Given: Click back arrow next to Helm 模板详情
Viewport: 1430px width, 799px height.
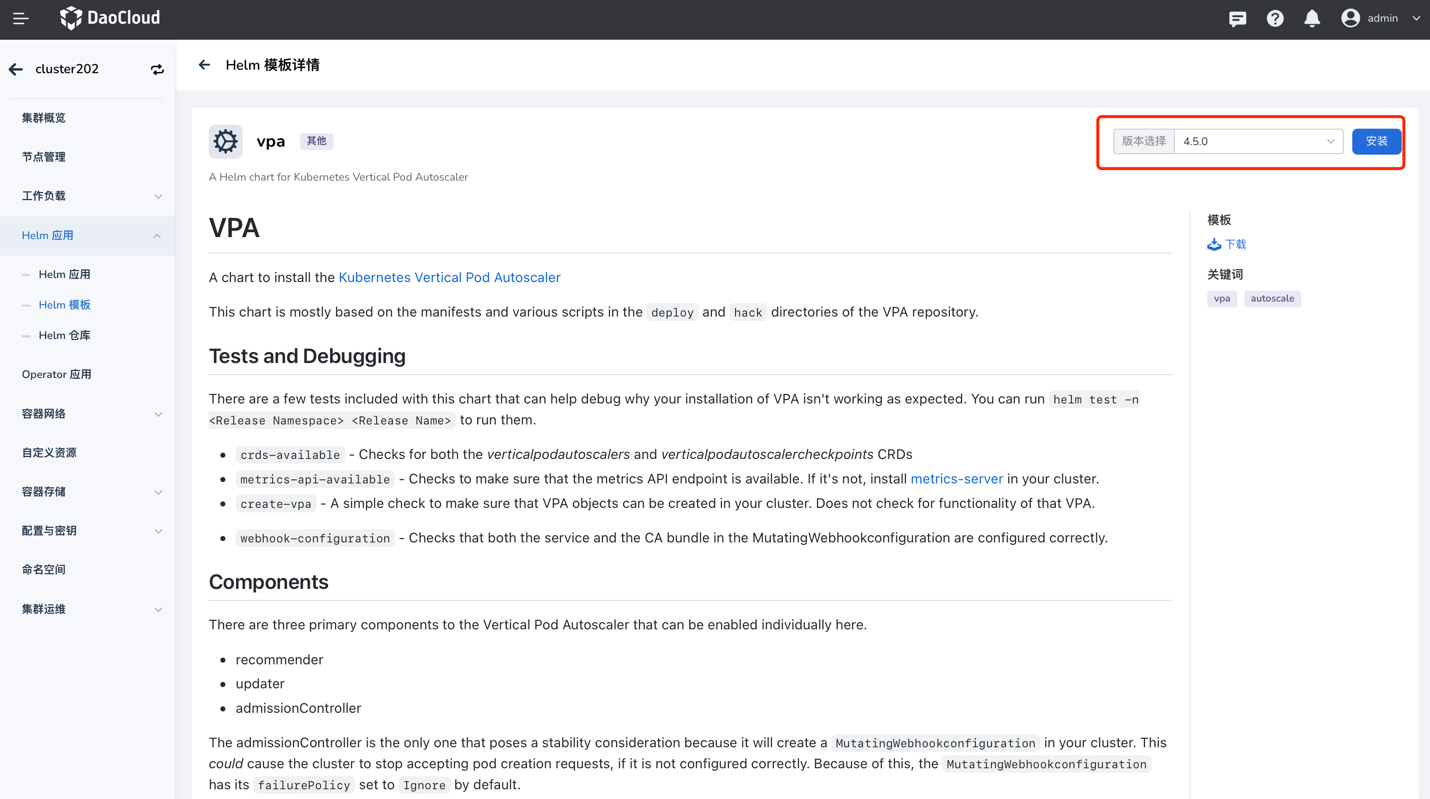Looking at the screenshot, I should click(204, 65).
